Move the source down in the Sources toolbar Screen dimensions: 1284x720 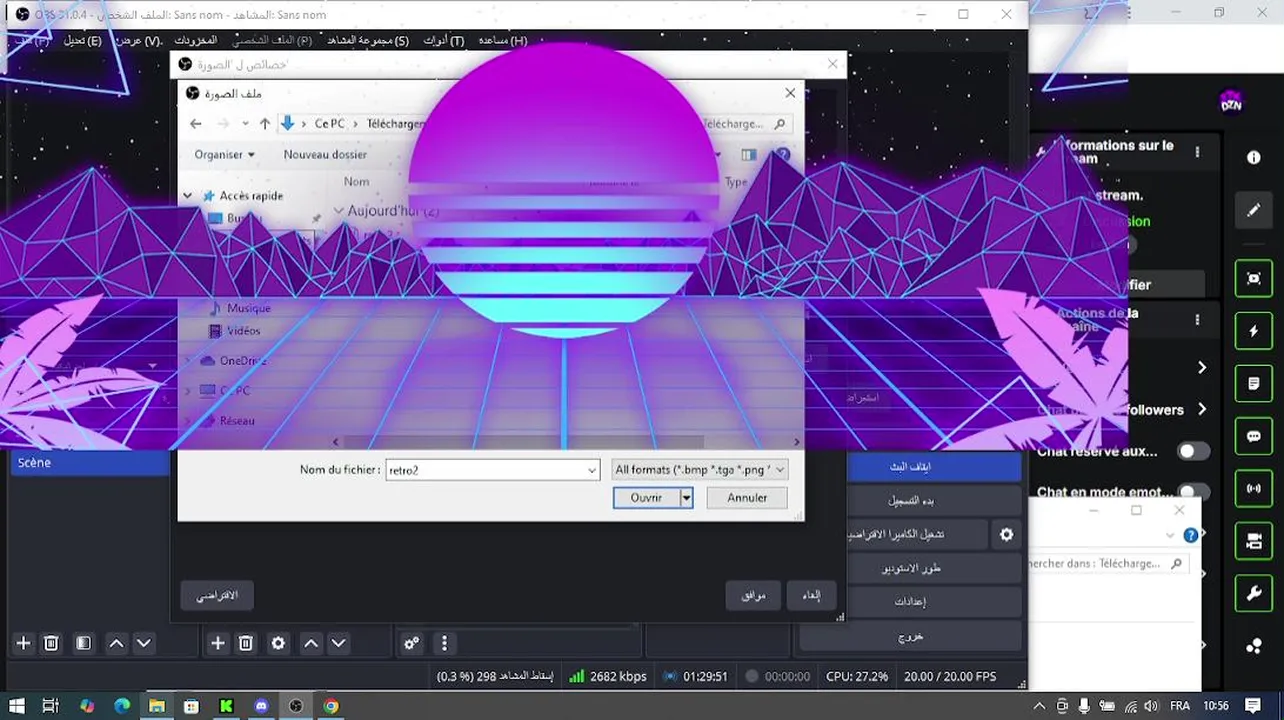[338, 643]
